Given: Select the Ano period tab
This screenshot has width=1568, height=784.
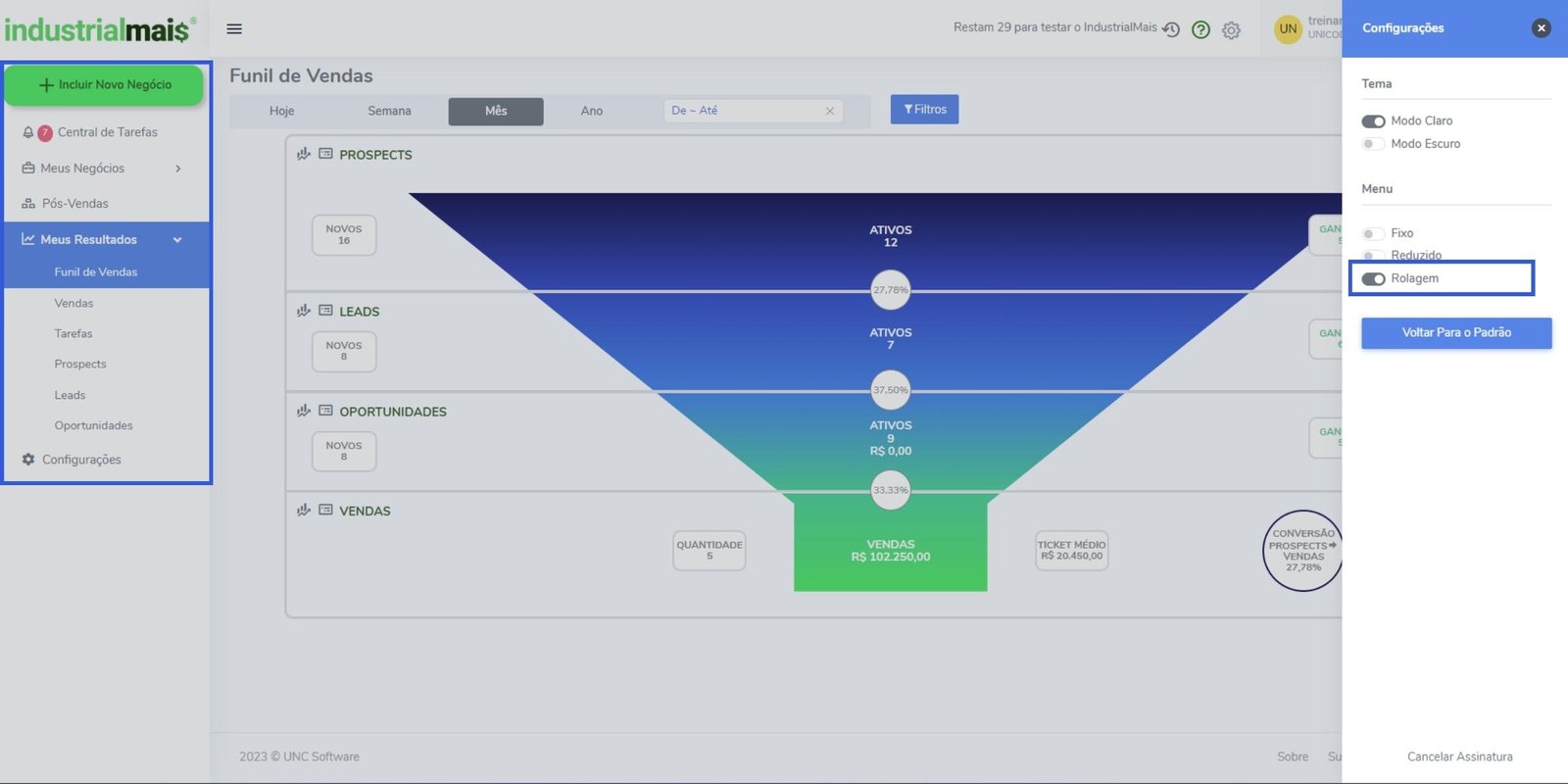Looking at the screenshot, I should 591,111.
